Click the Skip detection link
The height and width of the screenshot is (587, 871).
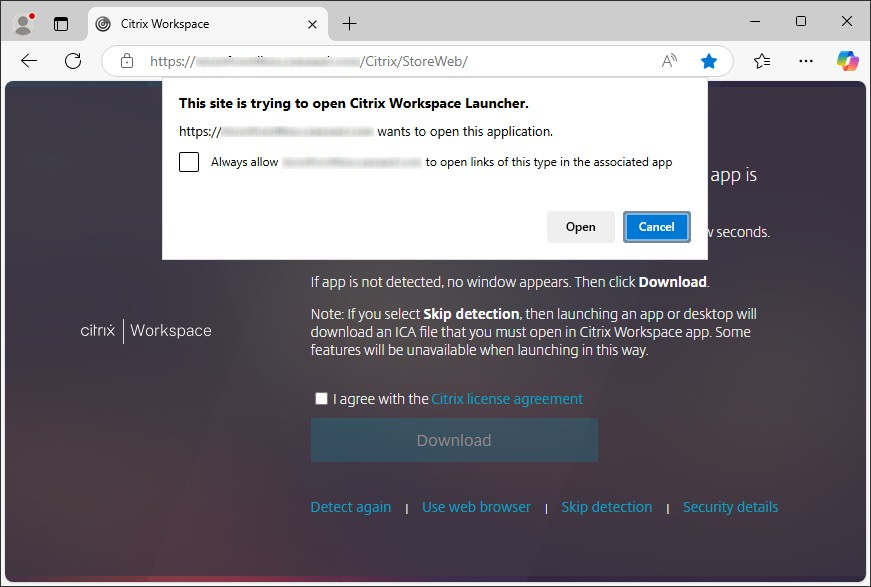click(607, 507)
